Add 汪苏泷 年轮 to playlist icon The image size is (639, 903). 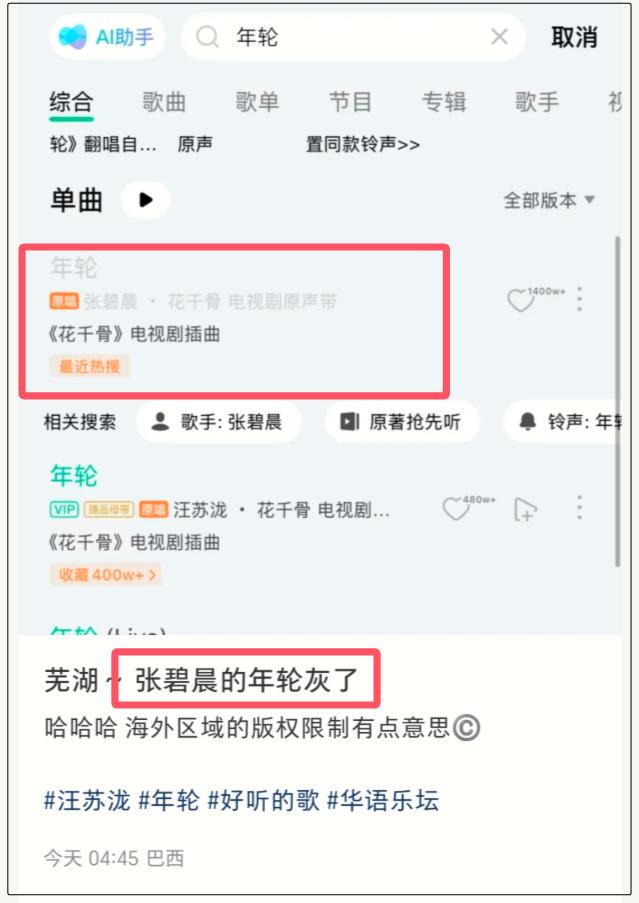point(525,509)
